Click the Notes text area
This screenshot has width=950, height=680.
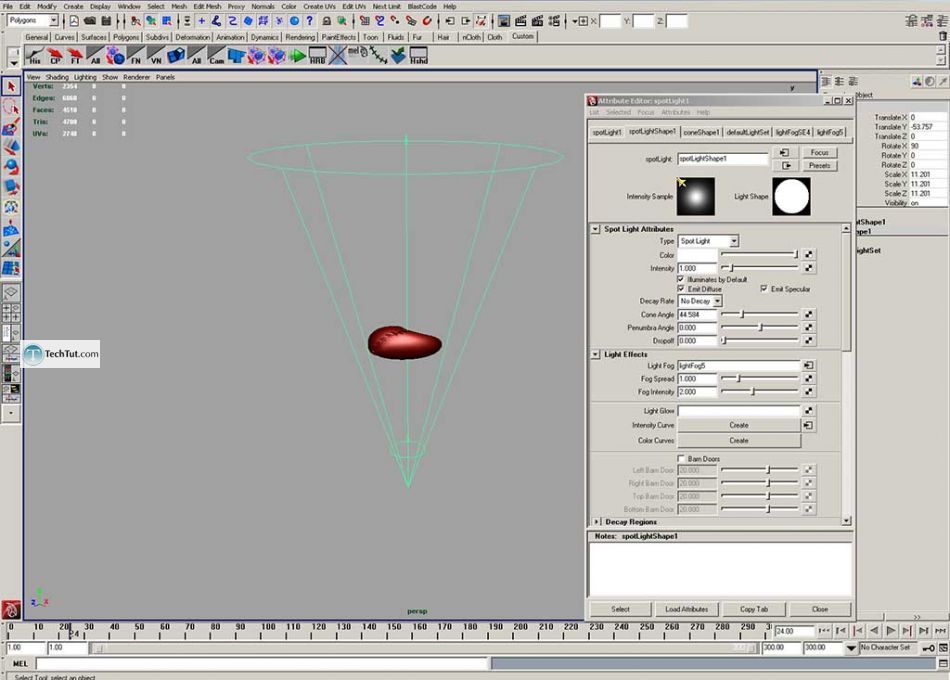720,569
